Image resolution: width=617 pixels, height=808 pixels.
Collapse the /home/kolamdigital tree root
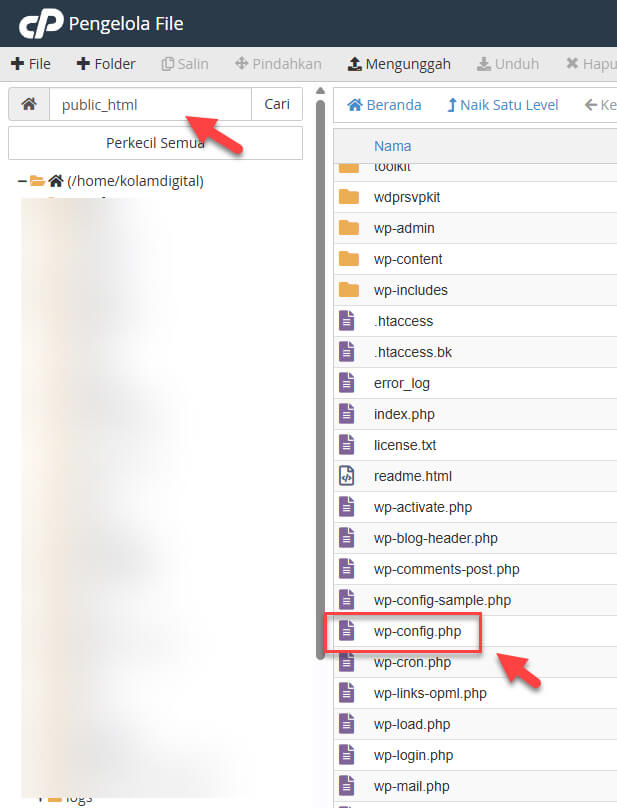[22, 181]
